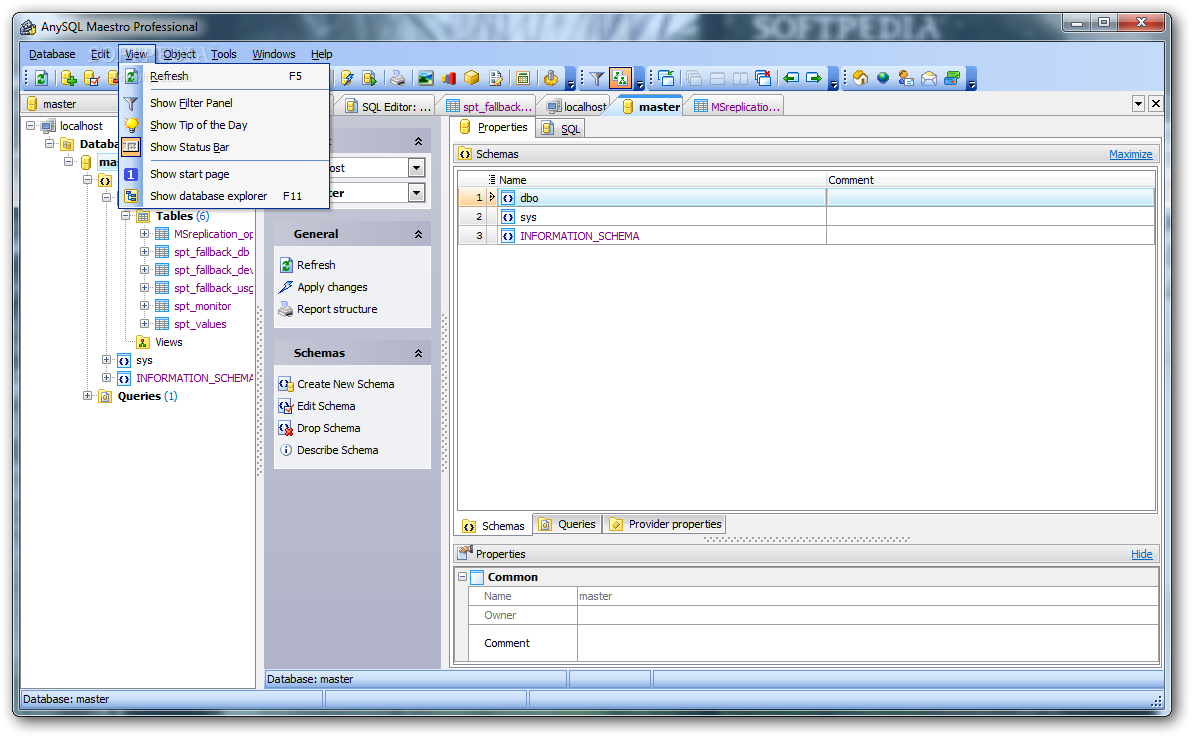Click the Describe Schema info icon
The height and width of the screenshot is (737, 1192).
pos(286,450)
